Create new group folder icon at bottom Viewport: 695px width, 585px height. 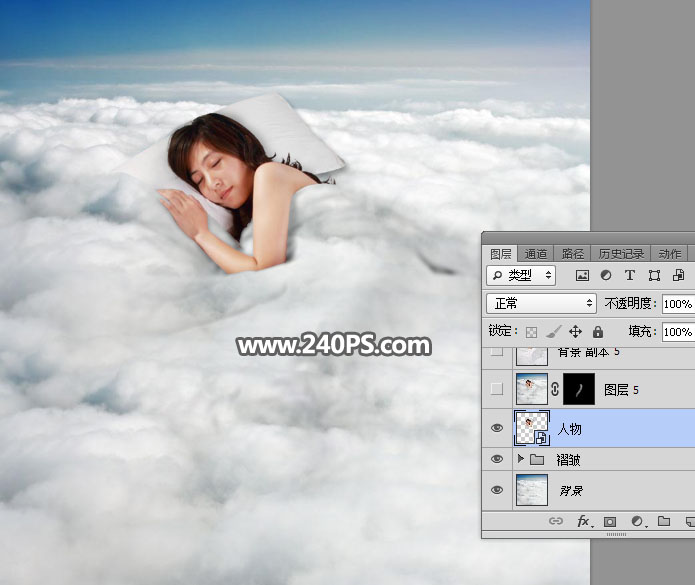pyautogui.click(x=664, y=521)
